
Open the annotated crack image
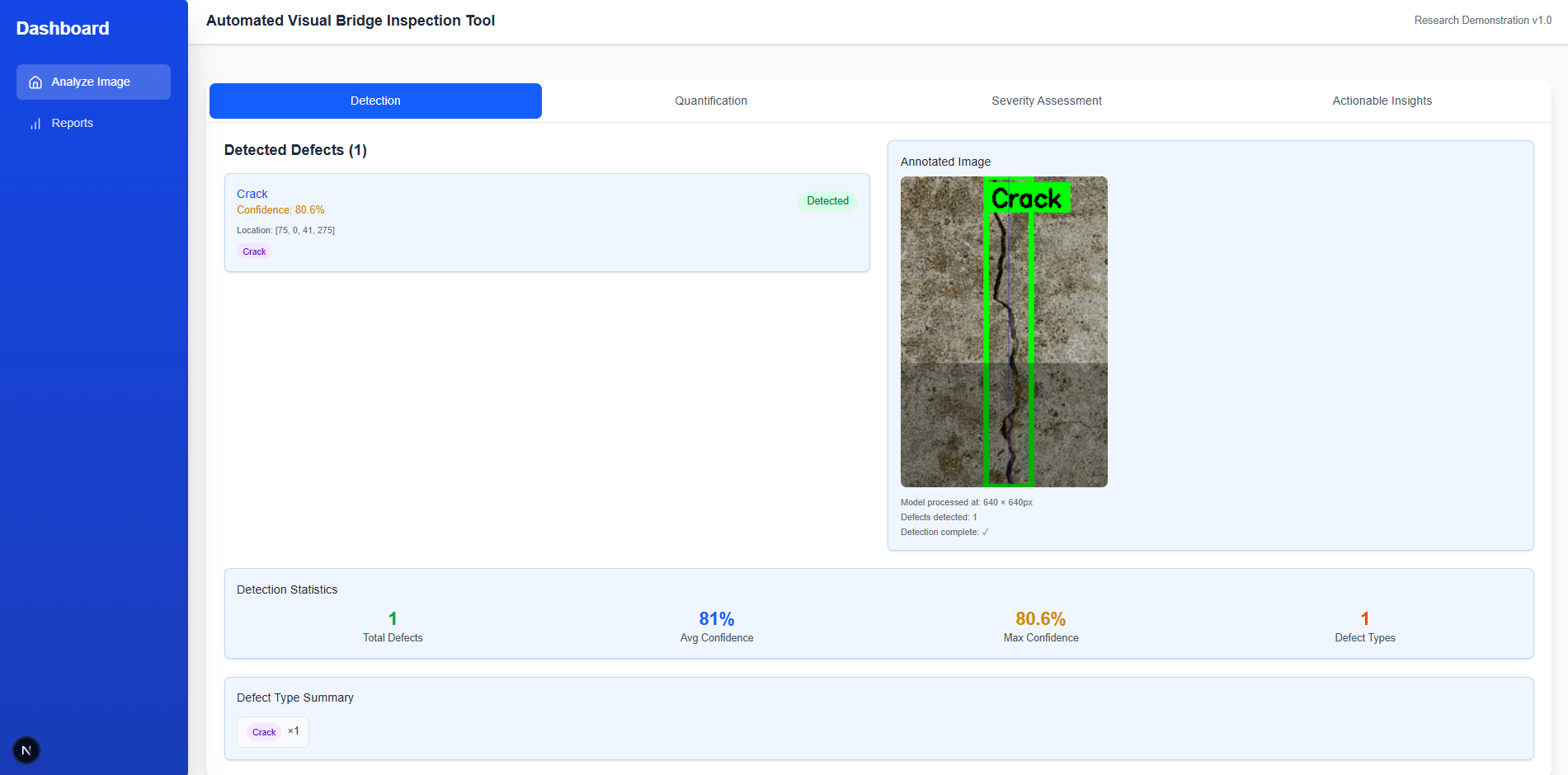(x=1005, y=331)
